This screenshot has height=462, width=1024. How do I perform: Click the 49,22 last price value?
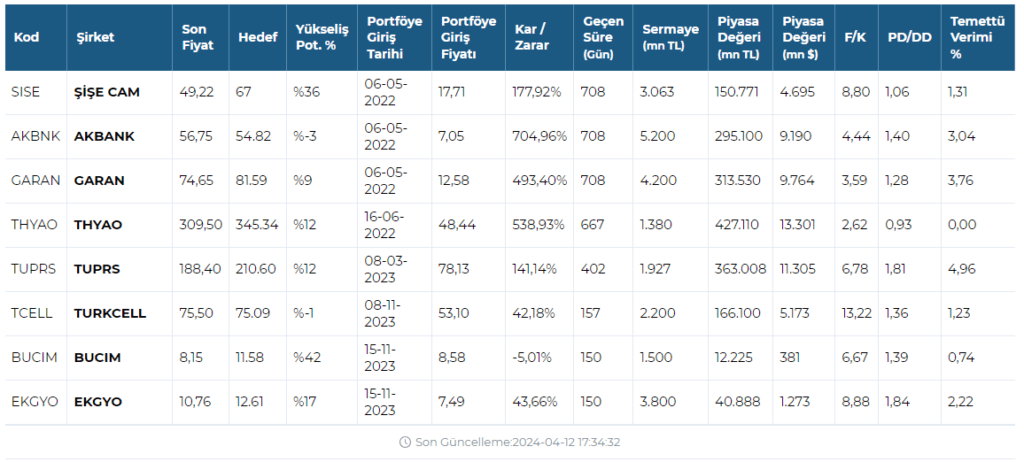(x=196, y=92)
